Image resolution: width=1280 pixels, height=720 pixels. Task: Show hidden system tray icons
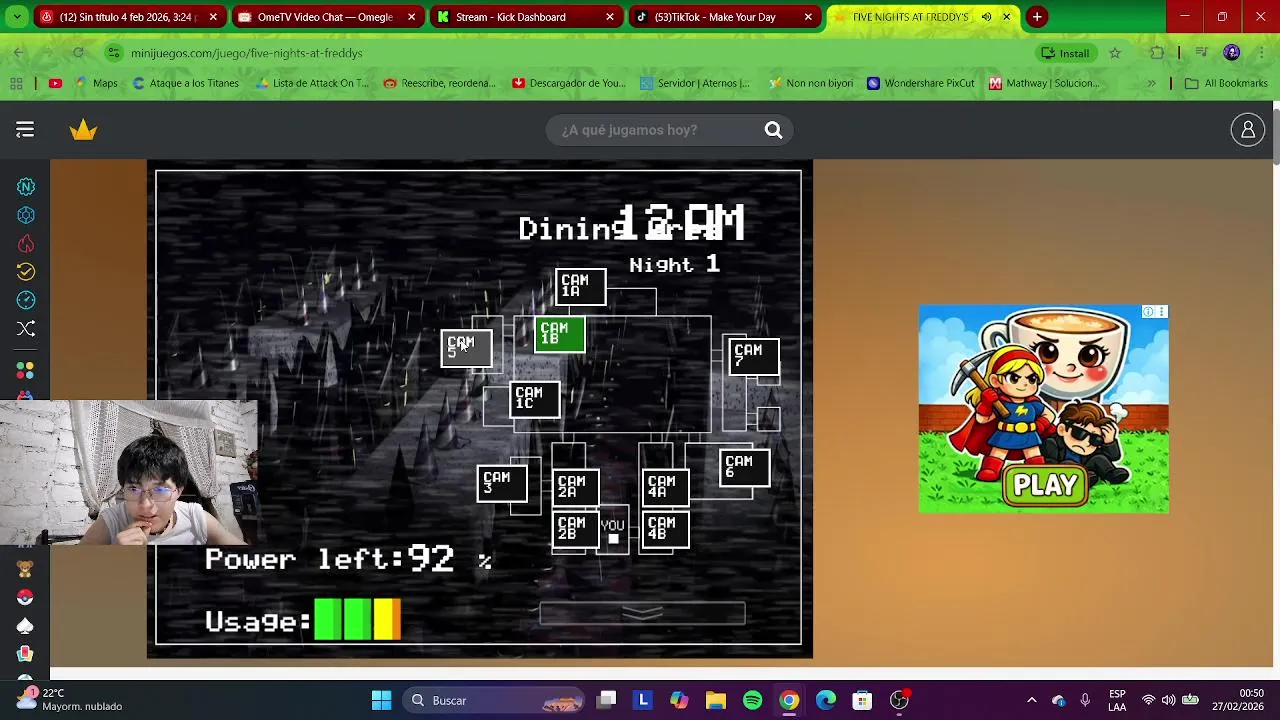click(x=1032, y=700)
